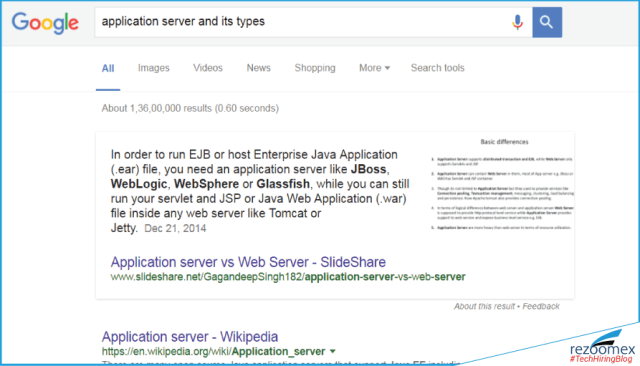Click the Dec 21, 2014 snippet date
The width and height of the screenshot is (640, 366).
(175, 228)
